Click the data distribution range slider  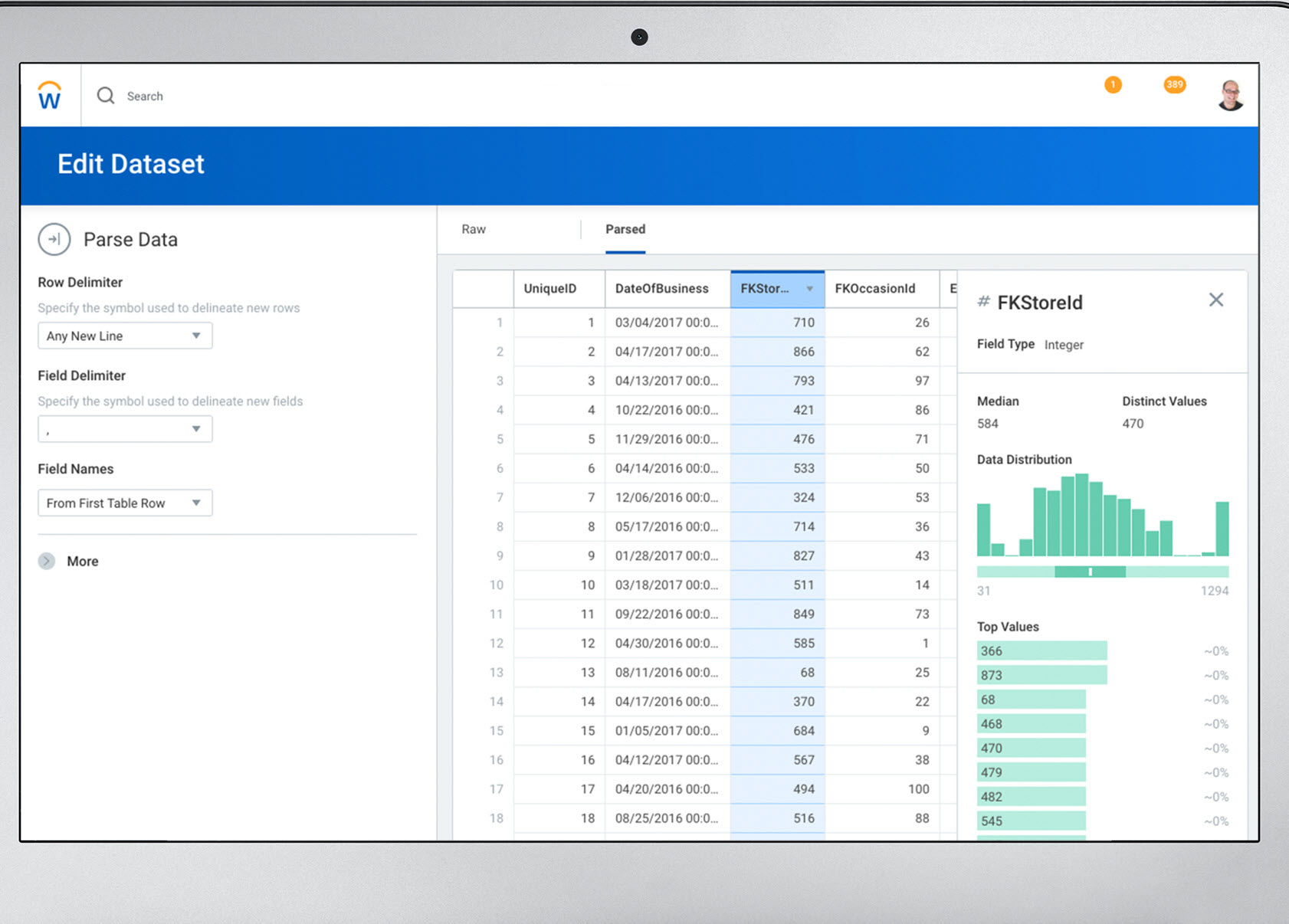[x=1090, y=572]
